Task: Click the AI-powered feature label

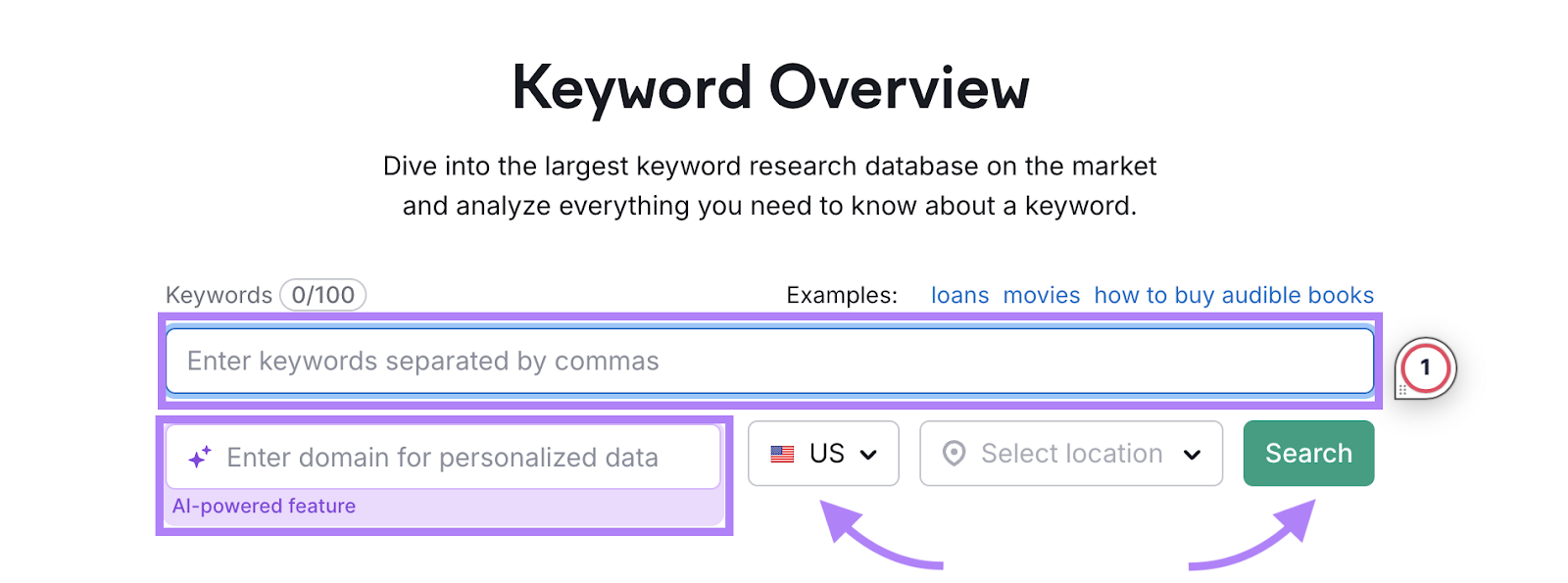Action: point(264,507)
